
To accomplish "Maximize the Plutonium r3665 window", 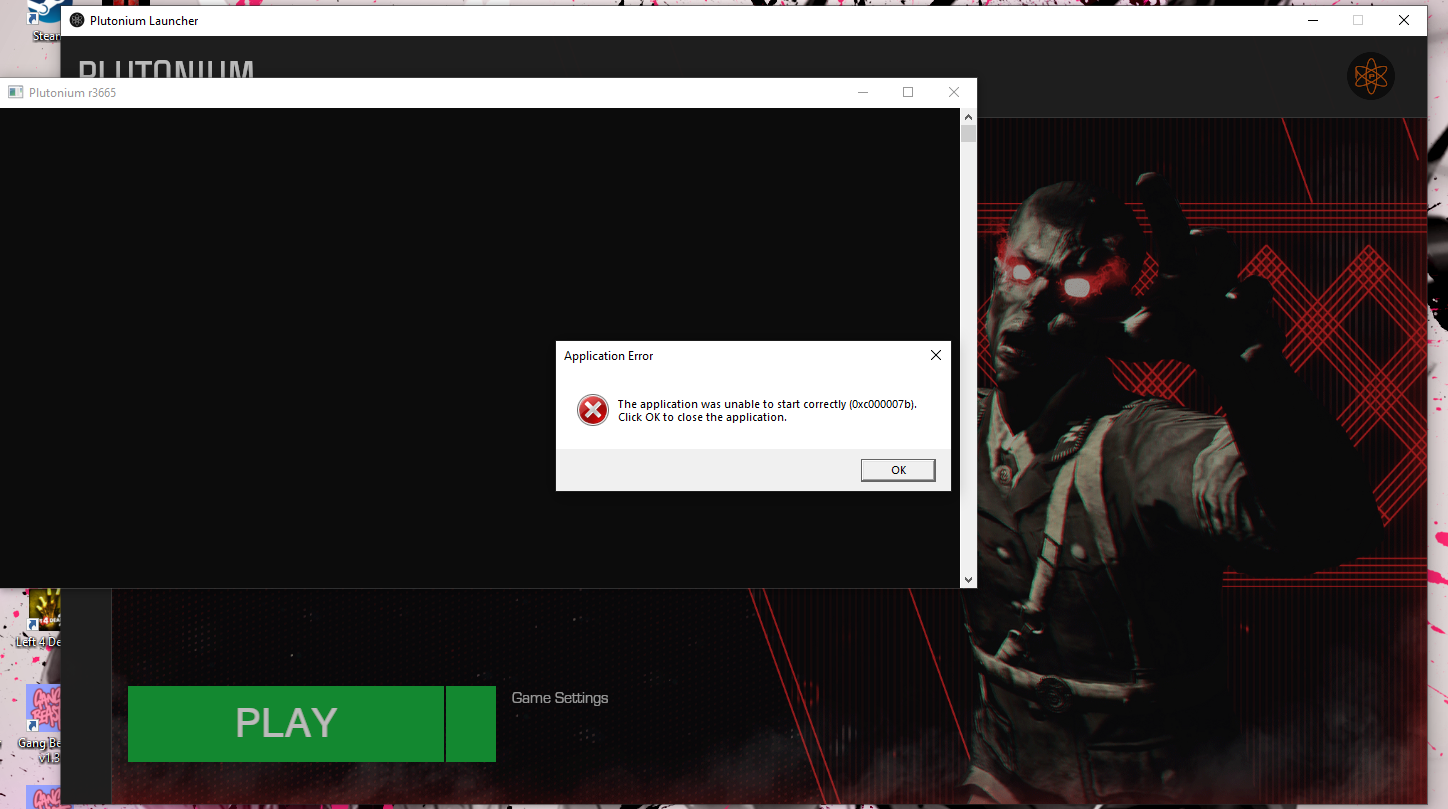I will pyautogui.click(x=908, y=92).
